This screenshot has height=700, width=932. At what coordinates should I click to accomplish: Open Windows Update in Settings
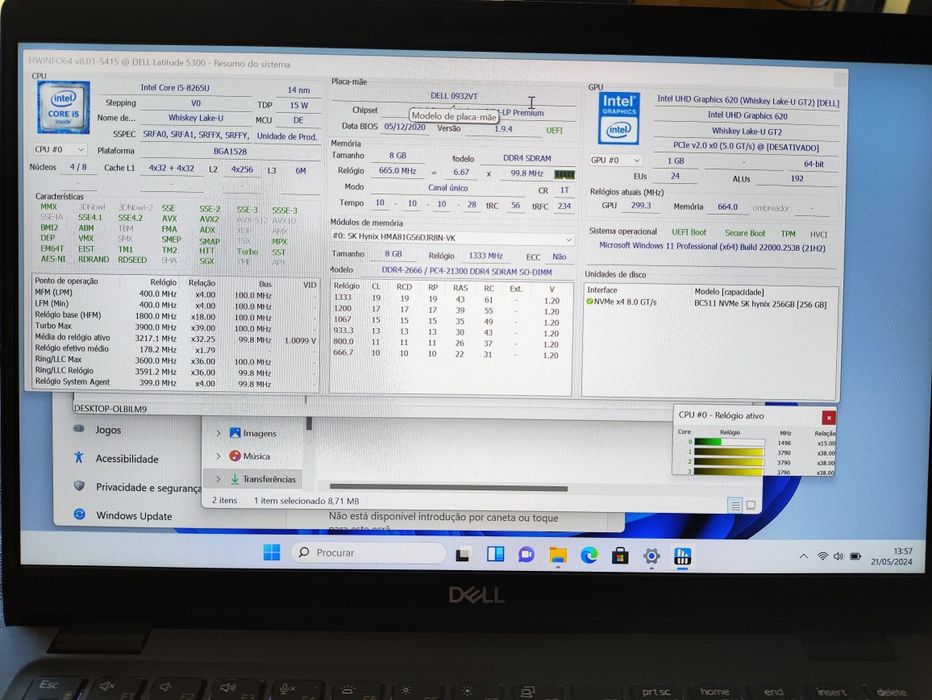(134, 515)
